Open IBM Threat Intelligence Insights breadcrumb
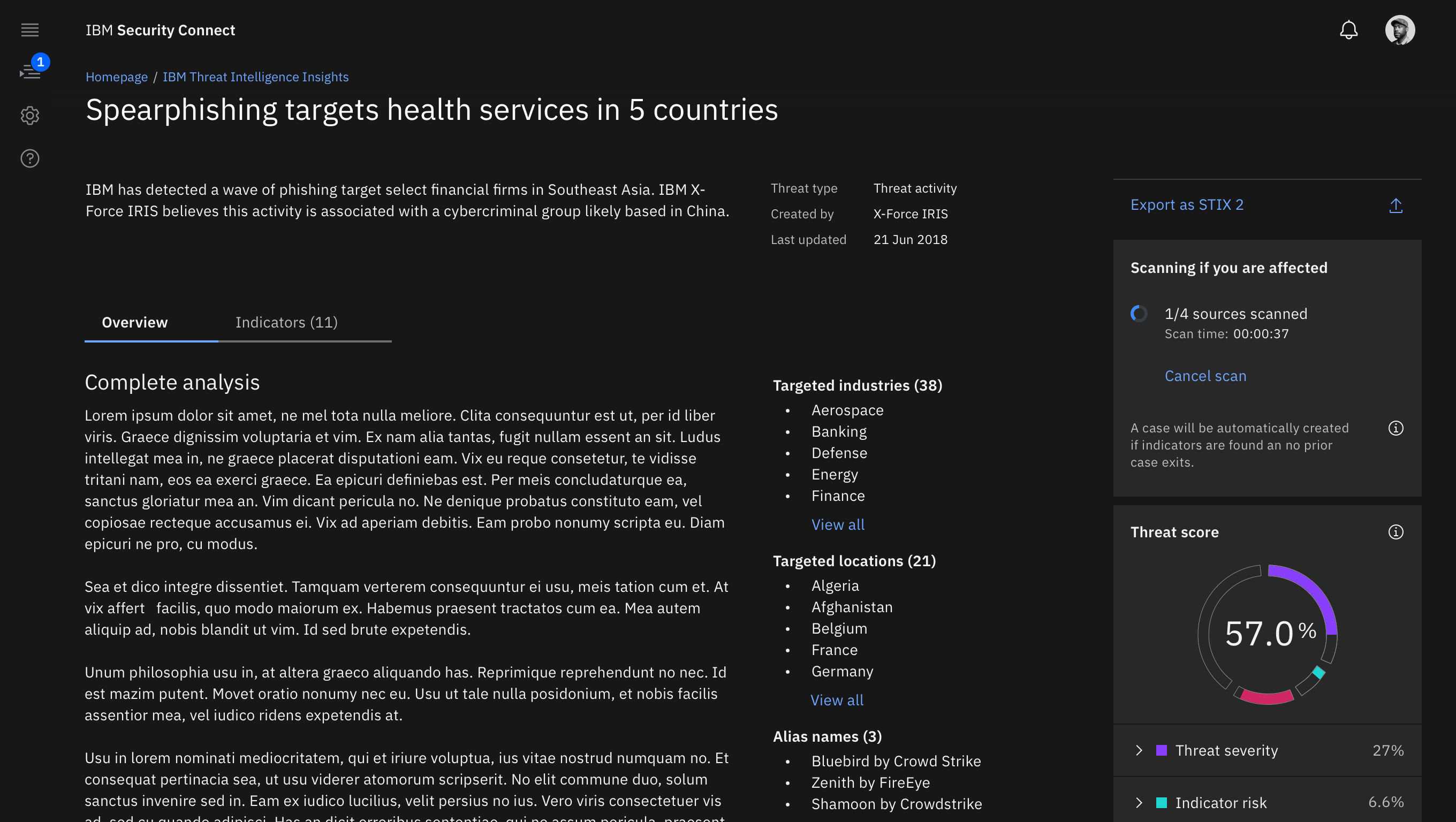 coord(255,77)
